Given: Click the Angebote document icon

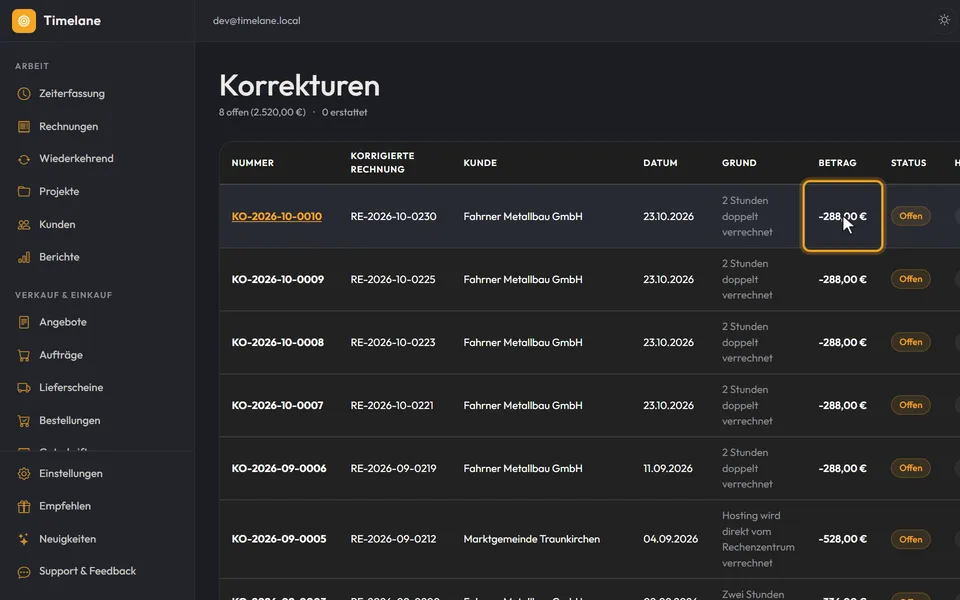Looking at the screenshot, I should coord(24,322).
